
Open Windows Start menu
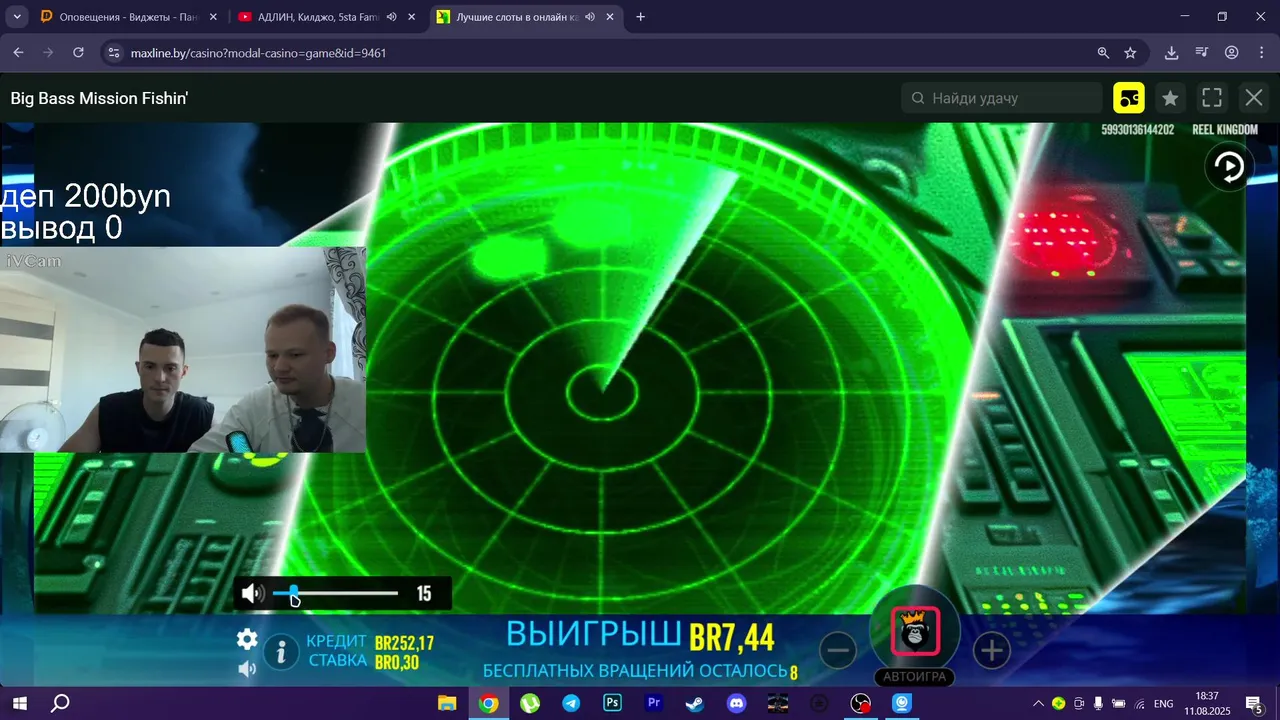(19, 703)
